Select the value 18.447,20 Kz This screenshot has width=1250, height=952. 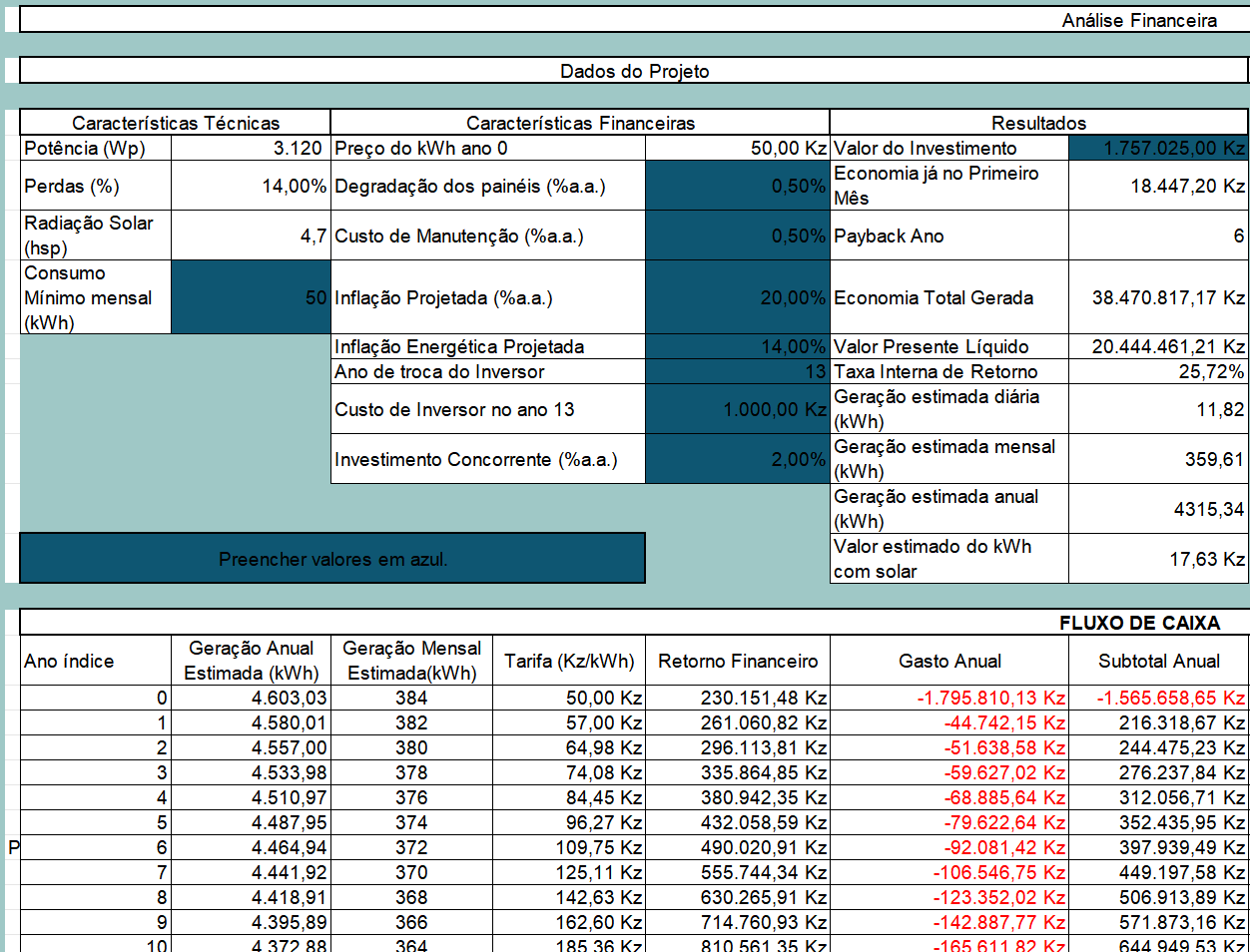coord(1158,186)
